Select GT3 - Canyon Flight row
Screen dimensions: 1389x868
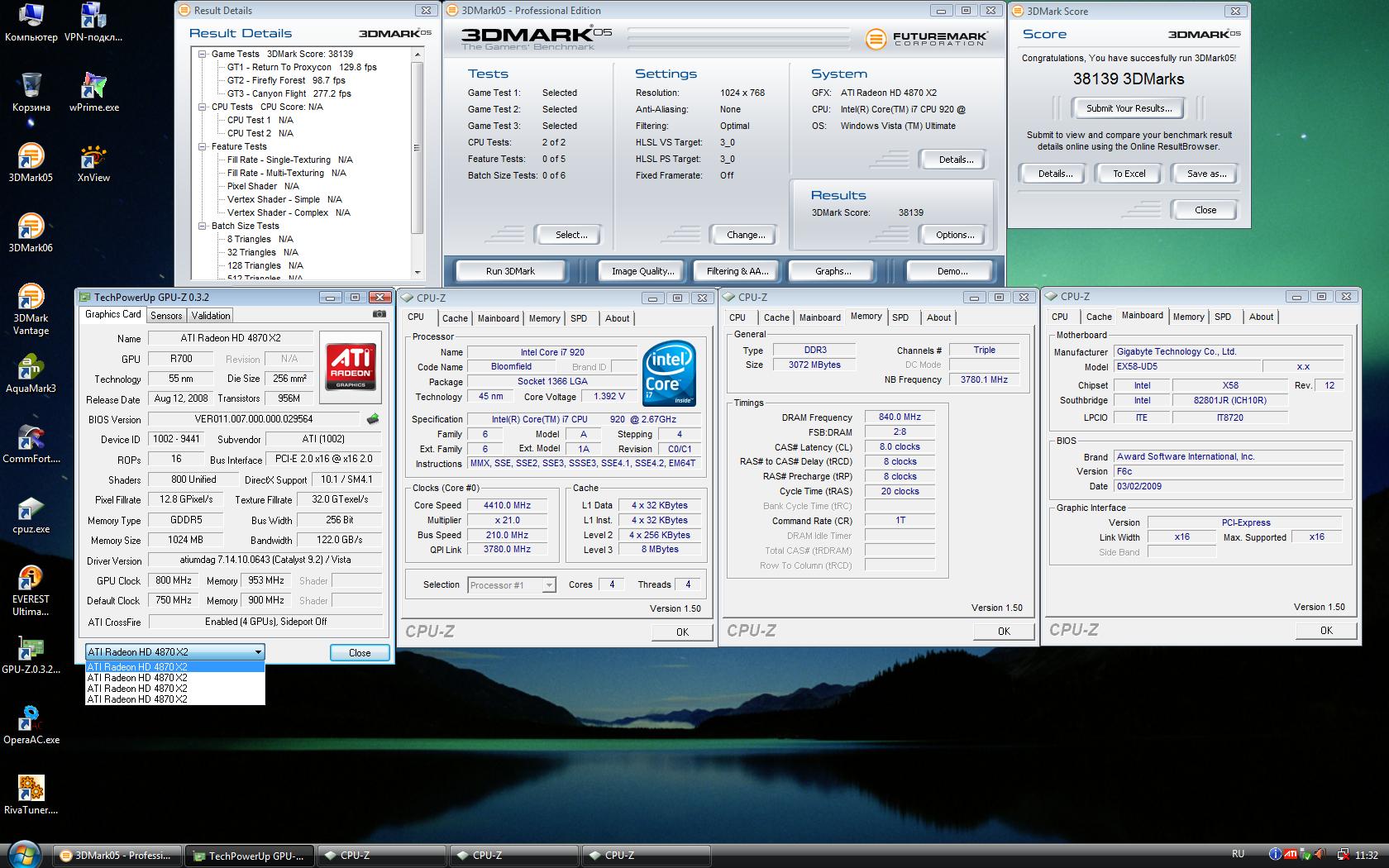(x=289, y=93)
